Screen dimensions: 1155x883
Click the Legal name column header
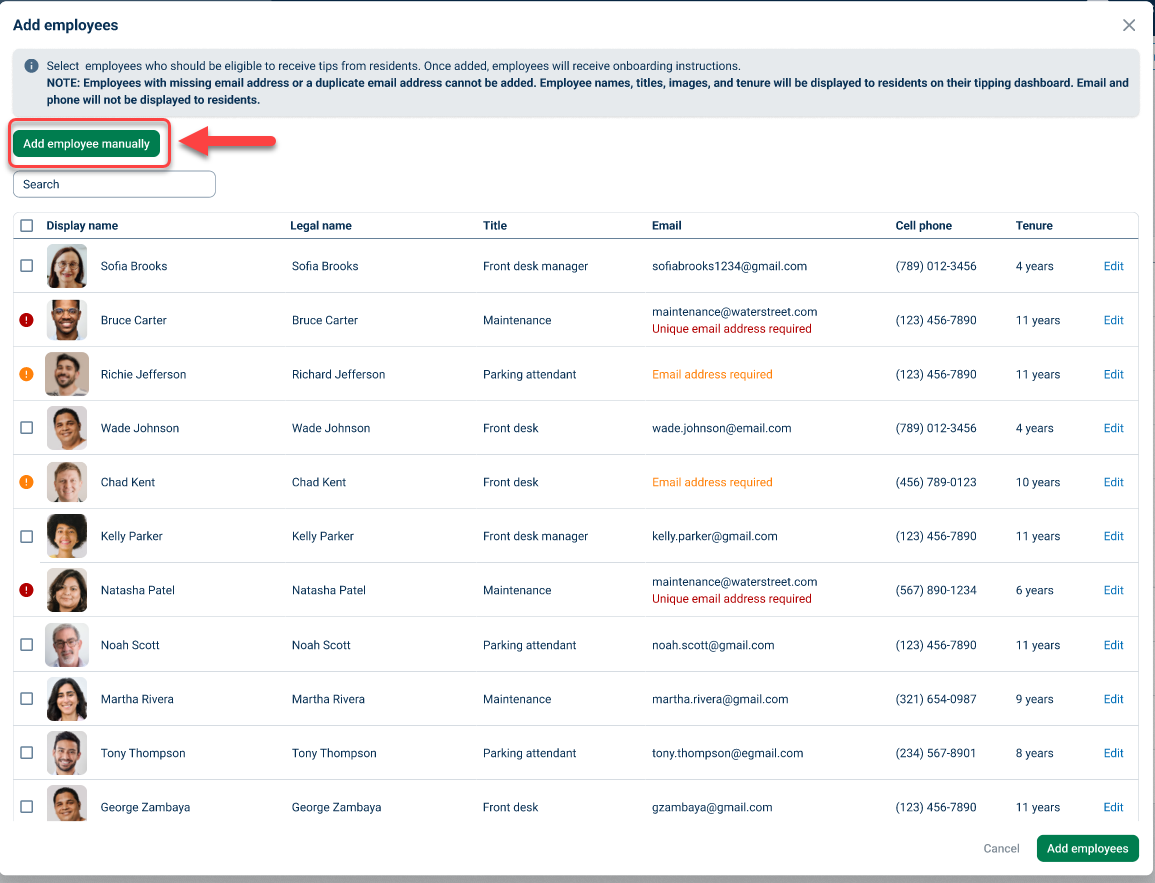point(320,225)
